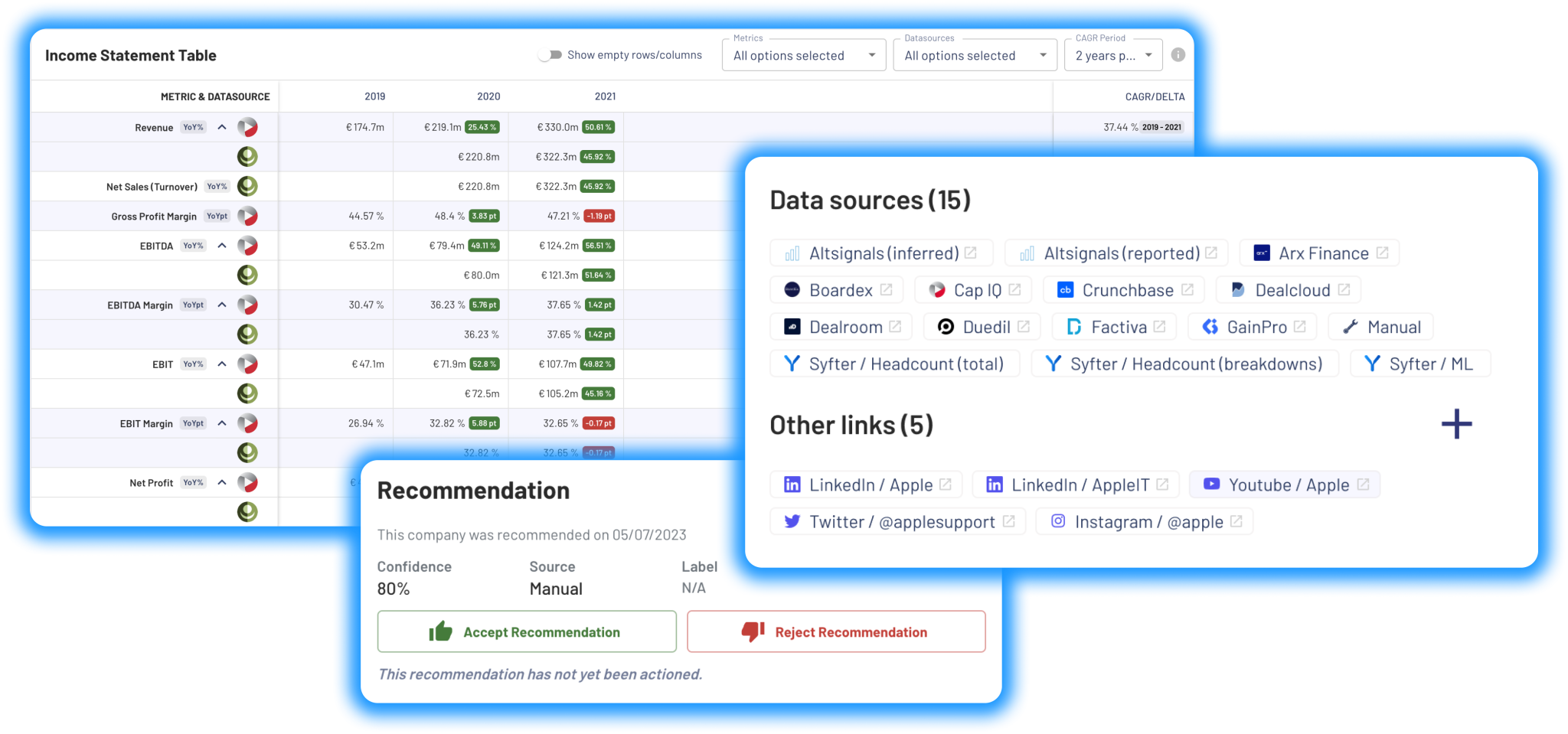Screen dimensions: 1568x734
Task: Click thumbs-down icon on Reject Recommendation
Action: point(753,631)
